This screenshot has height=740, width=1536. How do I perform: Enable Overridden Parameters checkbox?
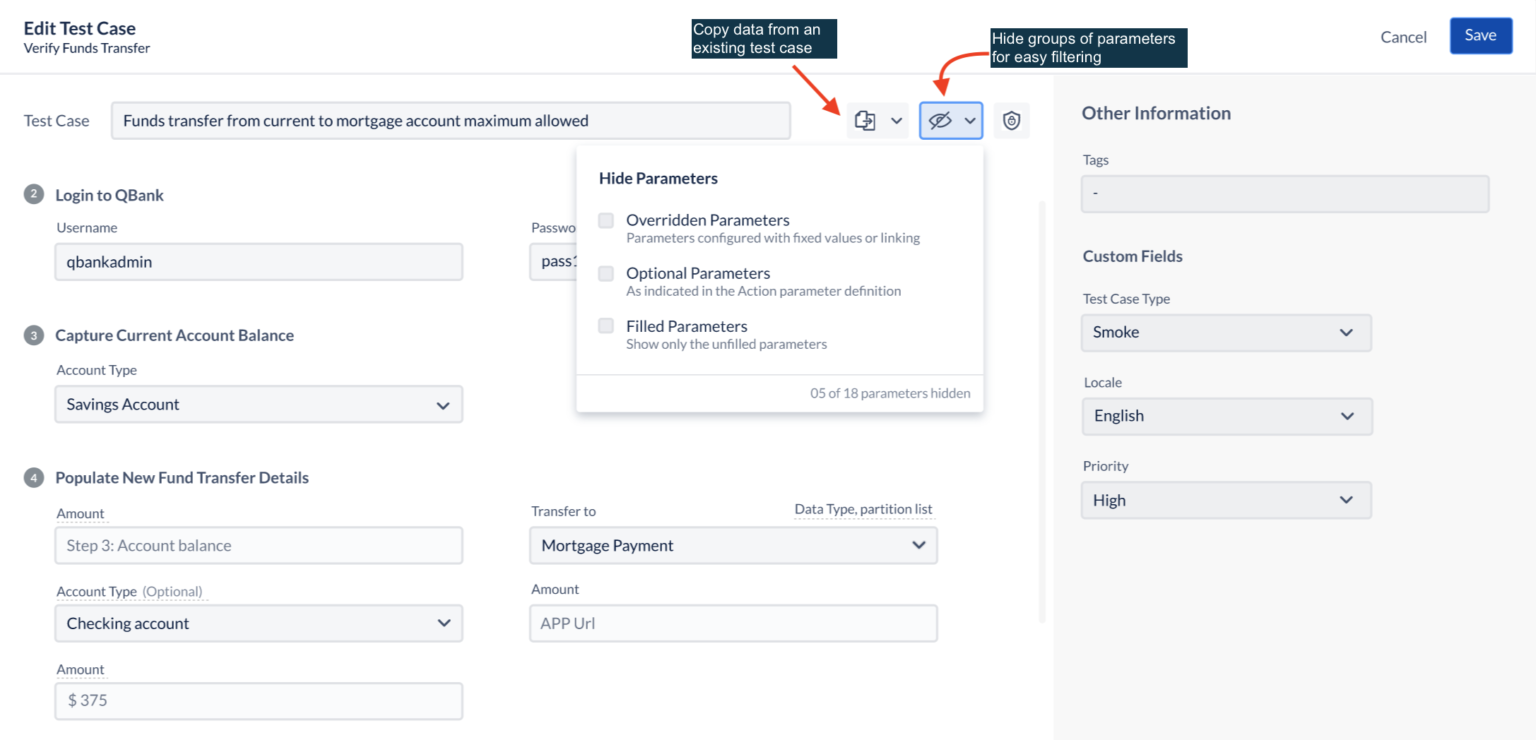point(606,220)
